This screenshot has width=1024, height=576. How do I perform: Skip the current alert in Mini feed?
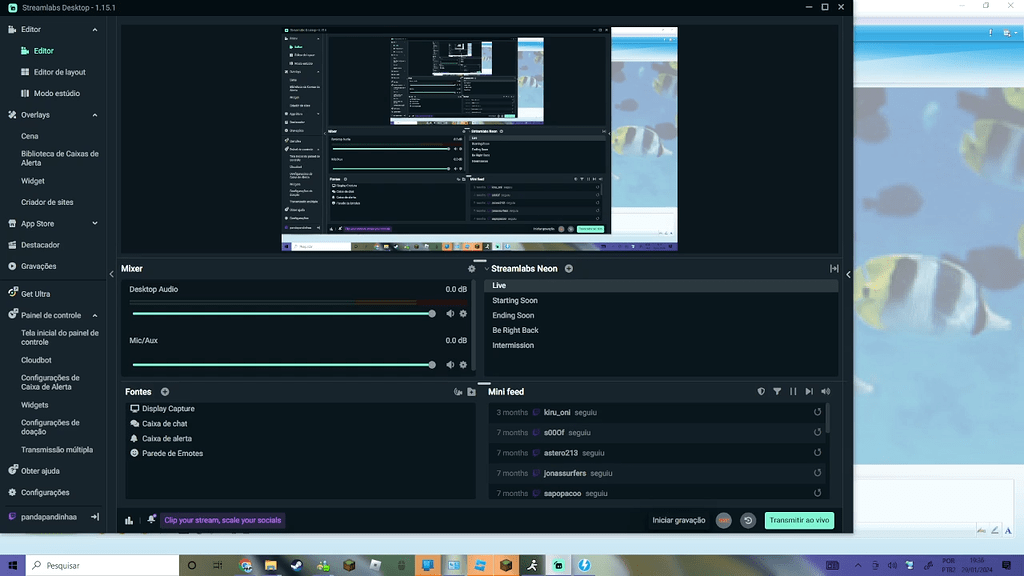(809, 392)
